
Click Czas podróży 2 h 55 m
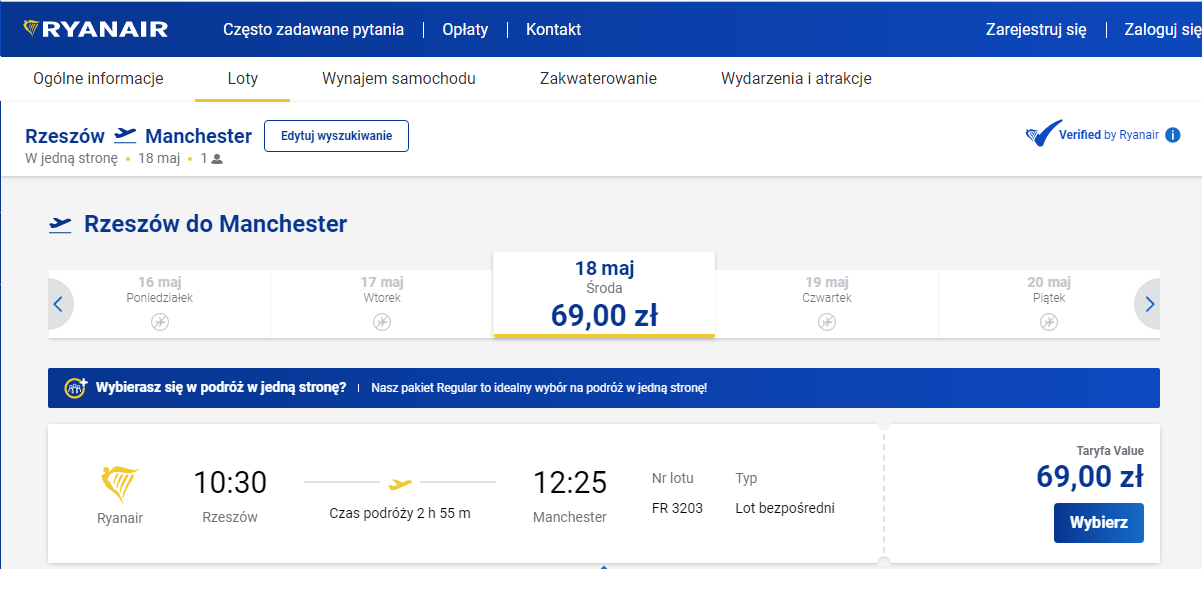(400, 513)
